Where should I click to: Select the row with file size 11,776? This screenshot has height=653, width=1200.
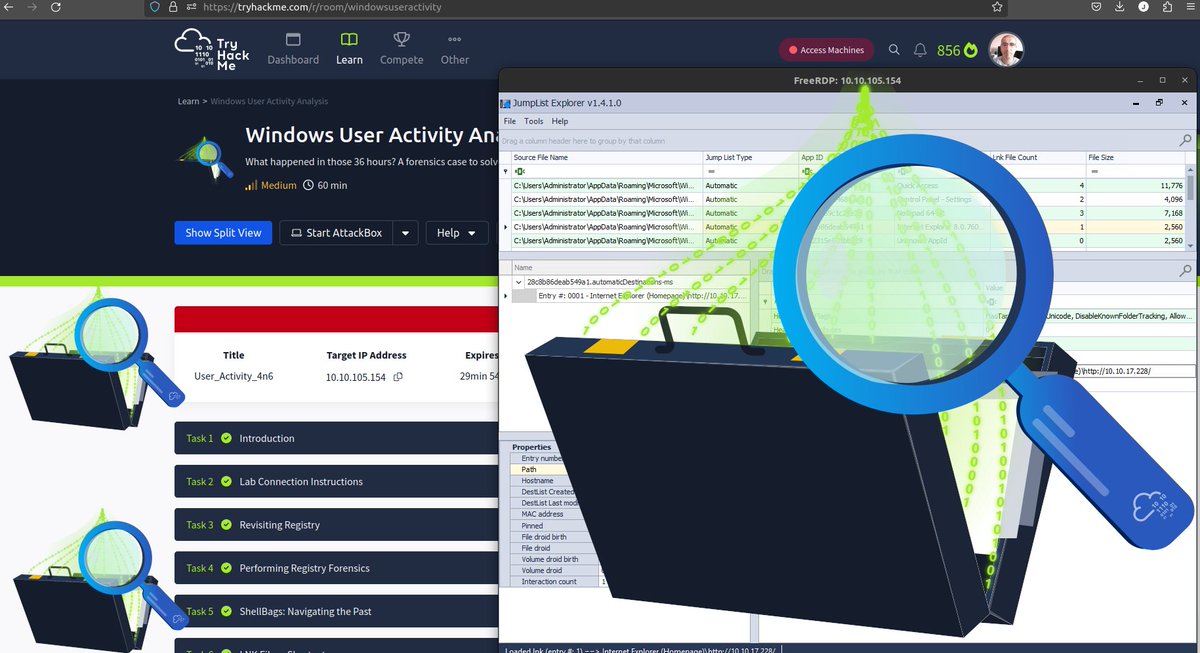(x=848, y=185)
